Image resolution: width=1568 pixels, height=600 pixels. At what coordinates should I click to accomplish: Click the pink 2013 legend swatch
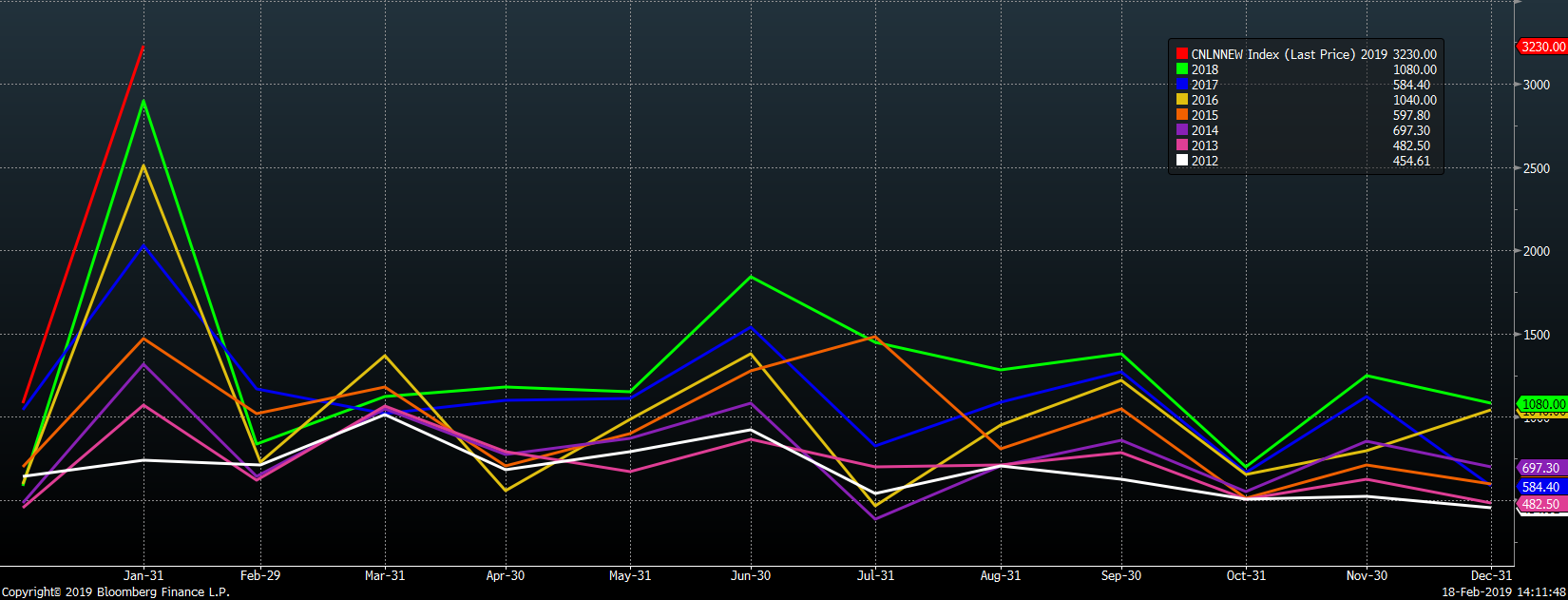pyautogui.click(x=1182, y=145)
